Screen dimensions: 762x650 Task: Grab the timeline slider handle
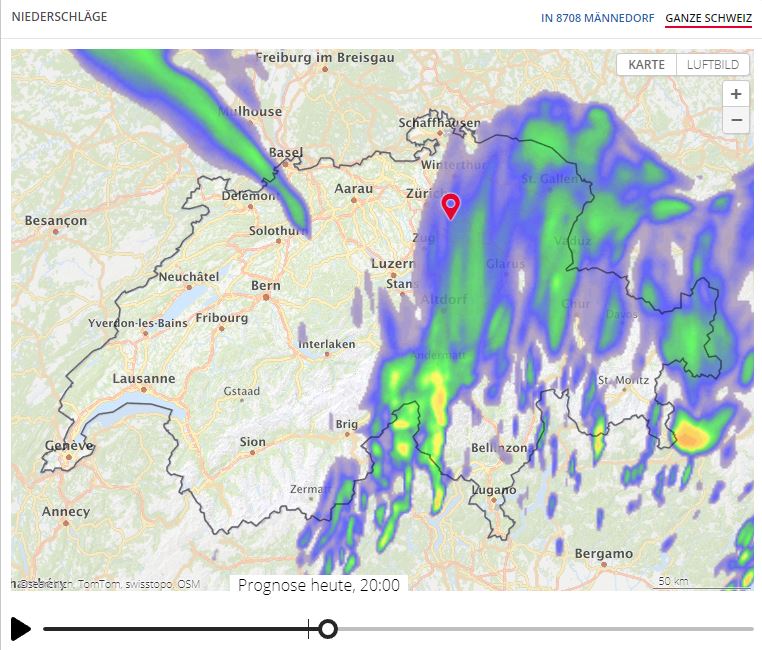327,629
